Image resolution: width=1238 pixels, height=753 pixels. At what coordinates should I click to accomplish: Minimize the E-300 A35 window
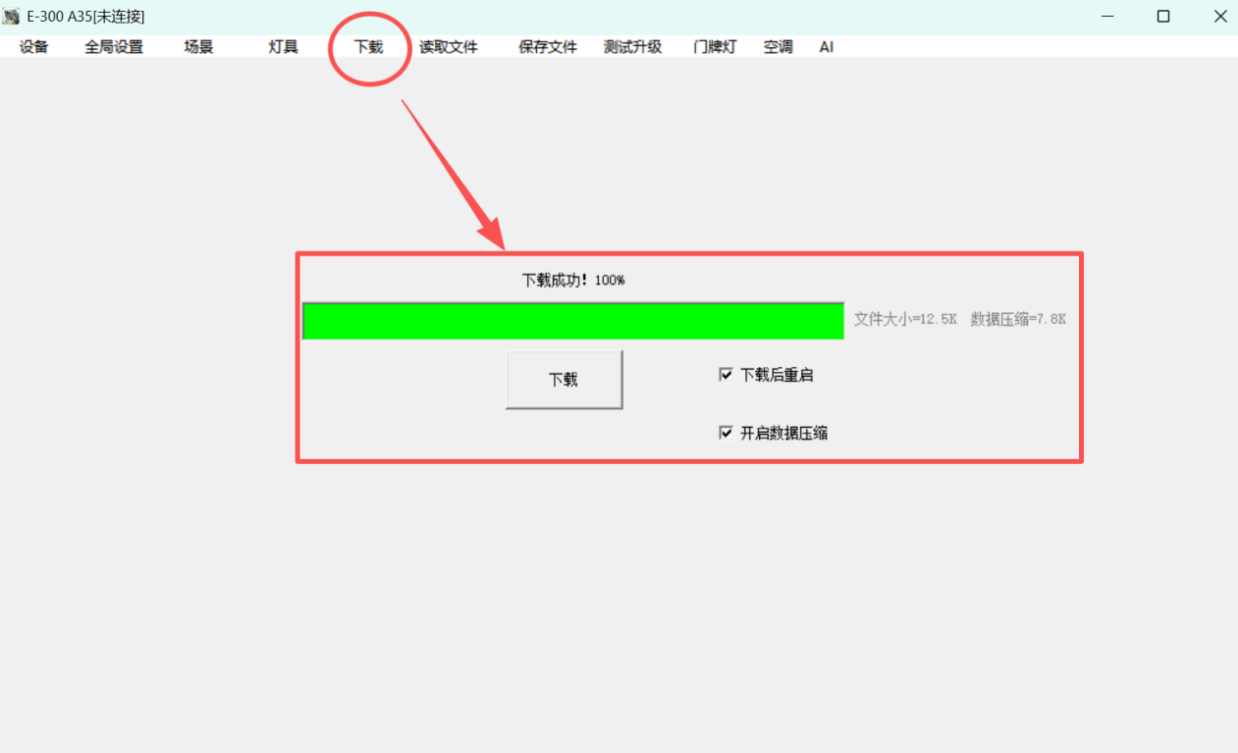1109,16
